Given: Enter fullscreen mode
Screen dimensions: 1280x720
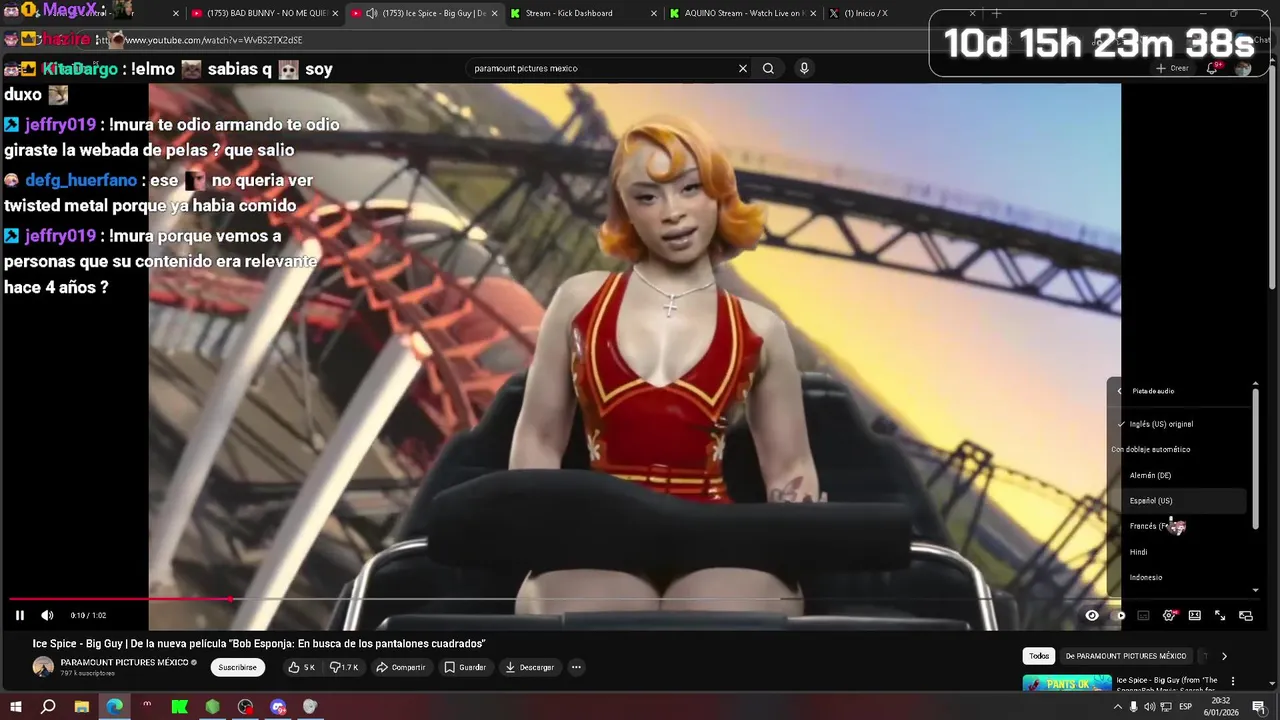Looking at the screenshot, I should click(1220, 615).
